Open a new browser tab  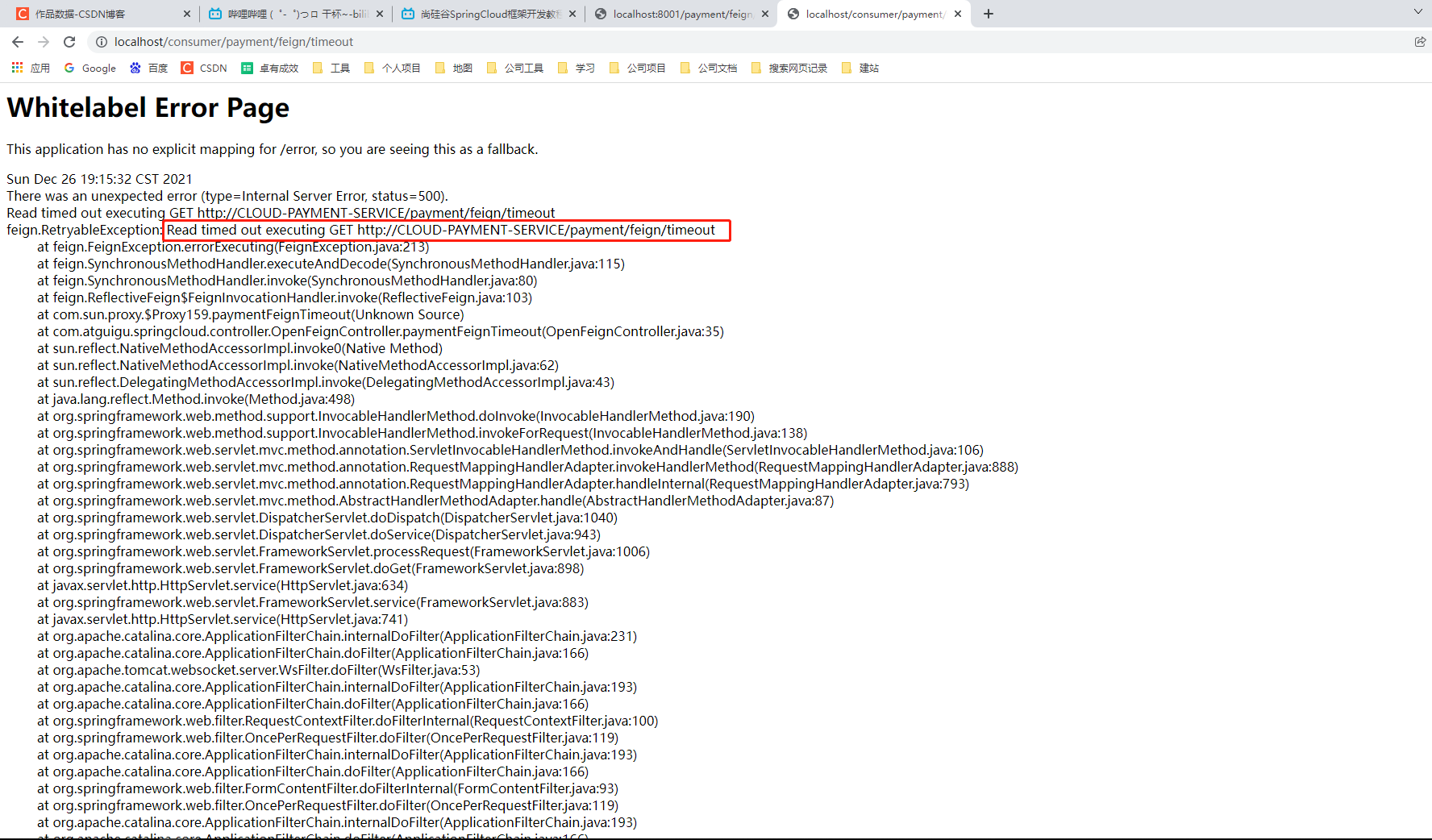(x=989, y=14)
